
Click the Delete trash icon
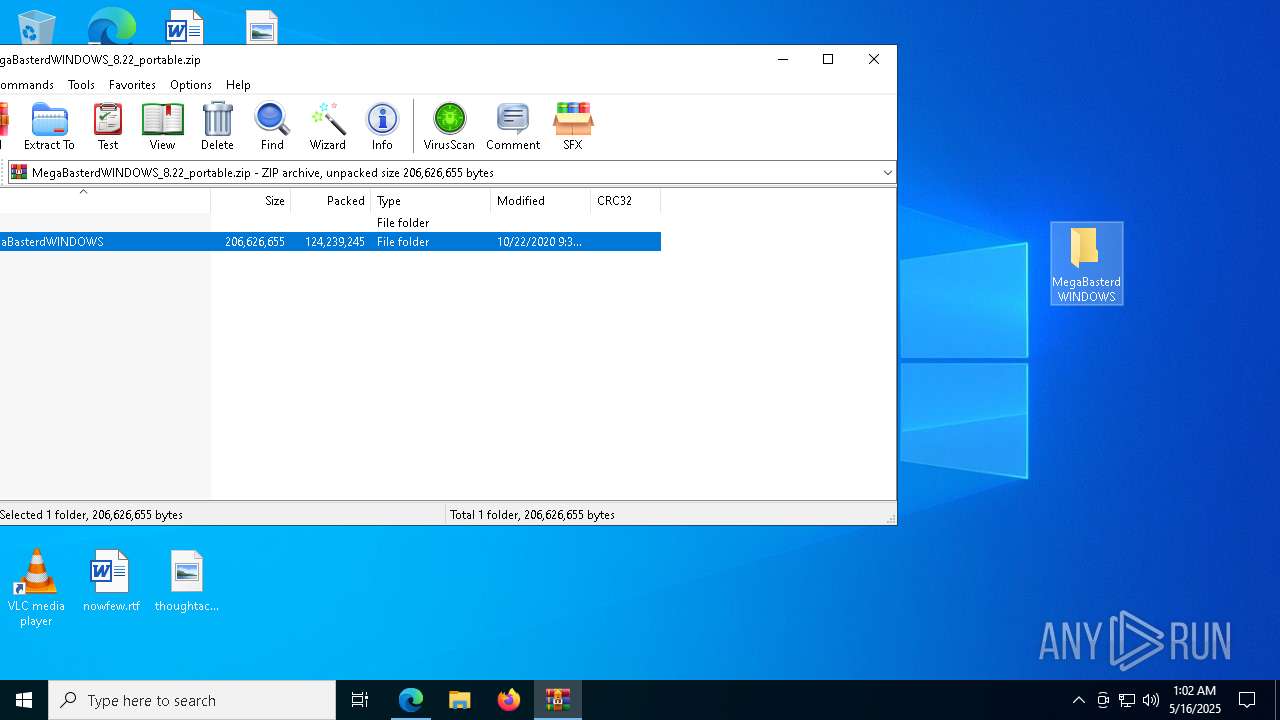[217, 126]
